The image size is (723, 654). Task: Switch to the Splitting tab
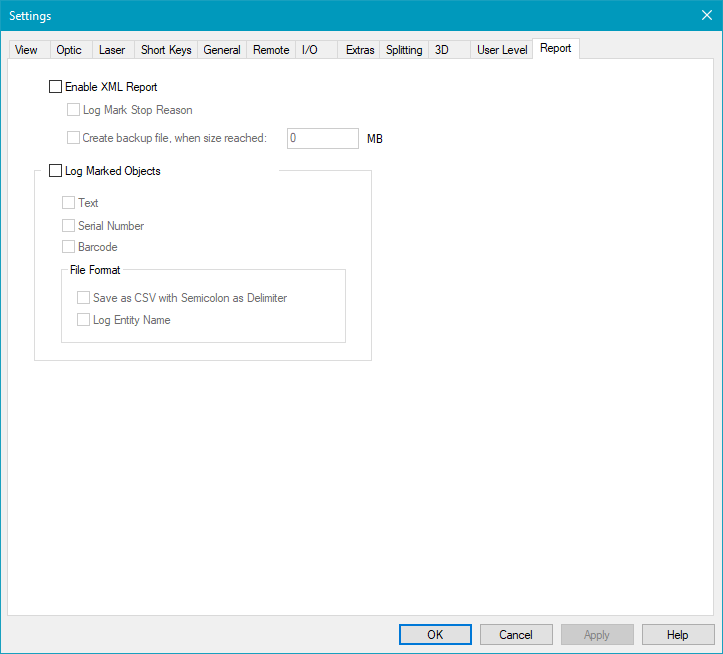404,50
